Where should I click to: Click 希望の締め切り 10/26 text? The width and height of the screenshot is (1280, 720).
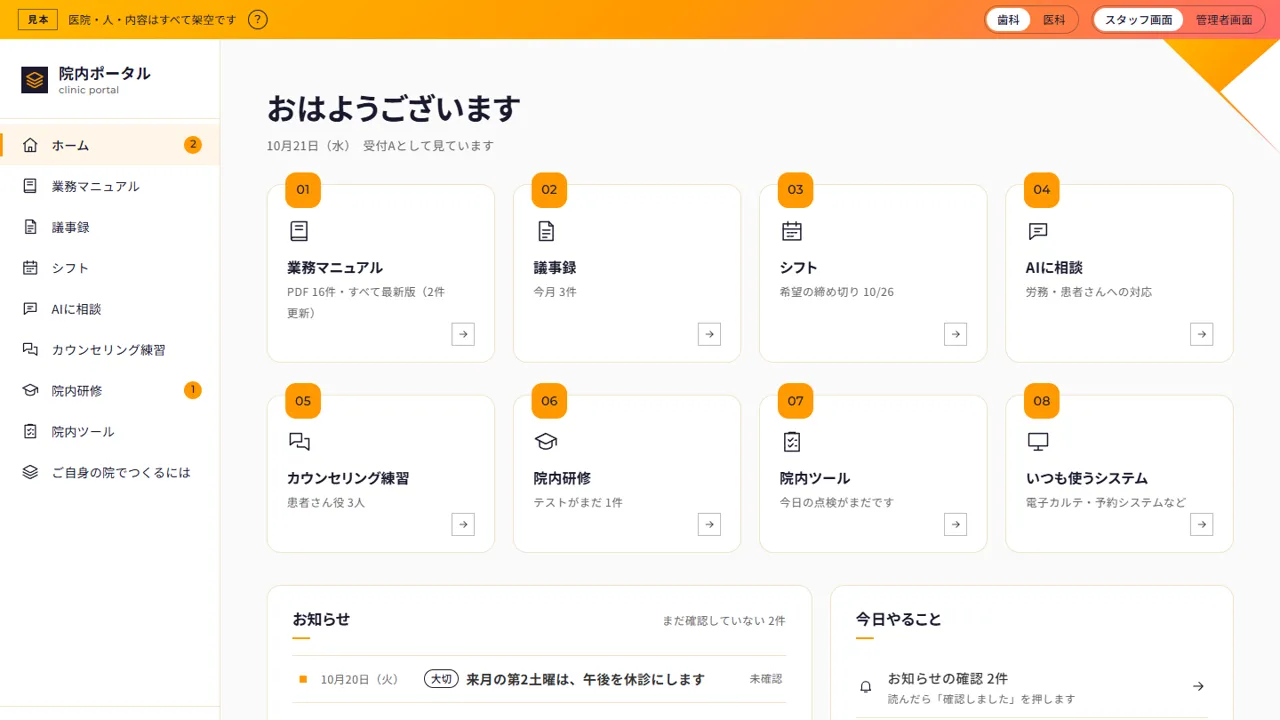point(837,292)
